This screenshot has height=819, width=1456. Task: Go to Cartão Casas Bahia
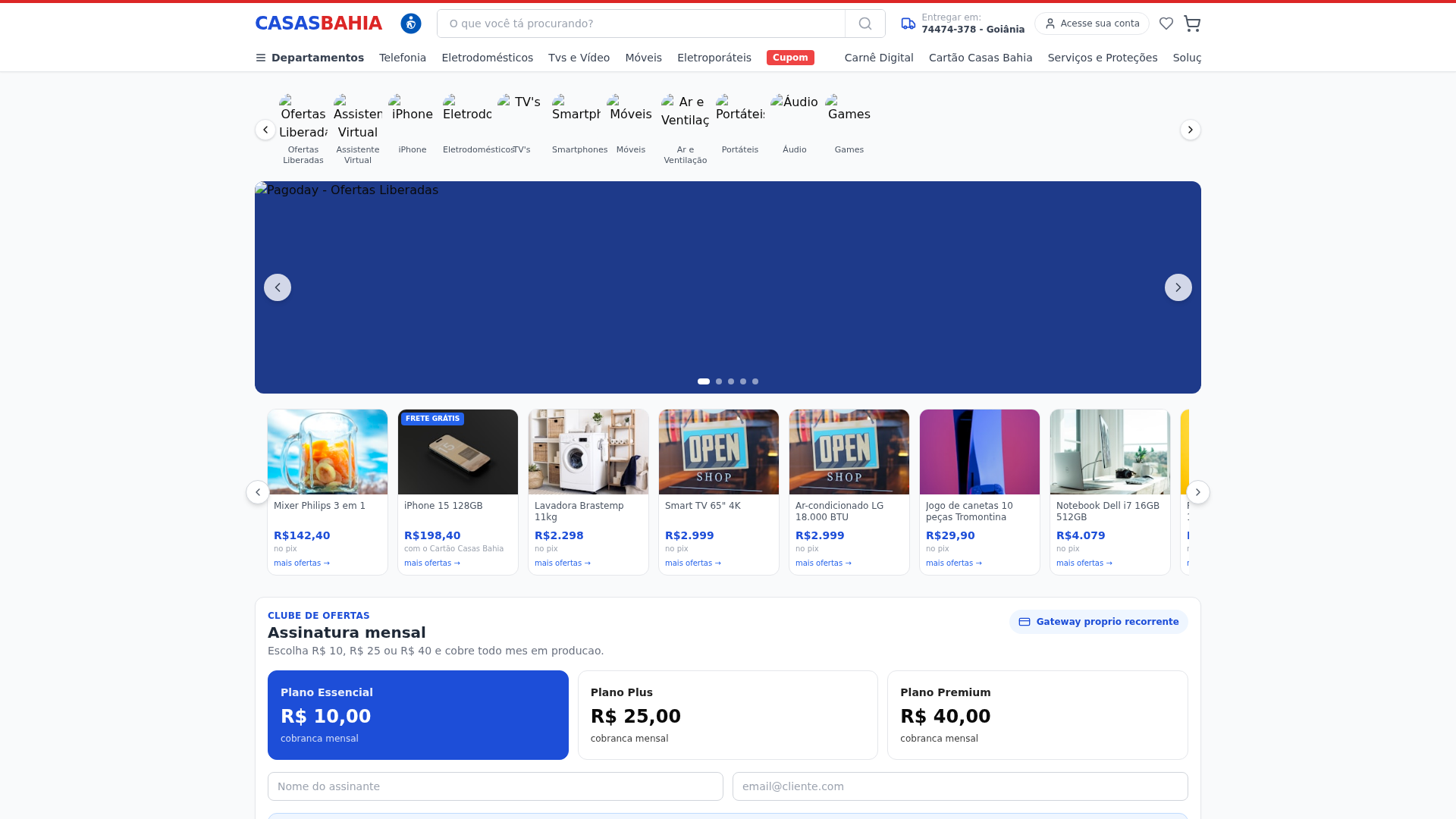pyautogui.click(x=981, y=58)
